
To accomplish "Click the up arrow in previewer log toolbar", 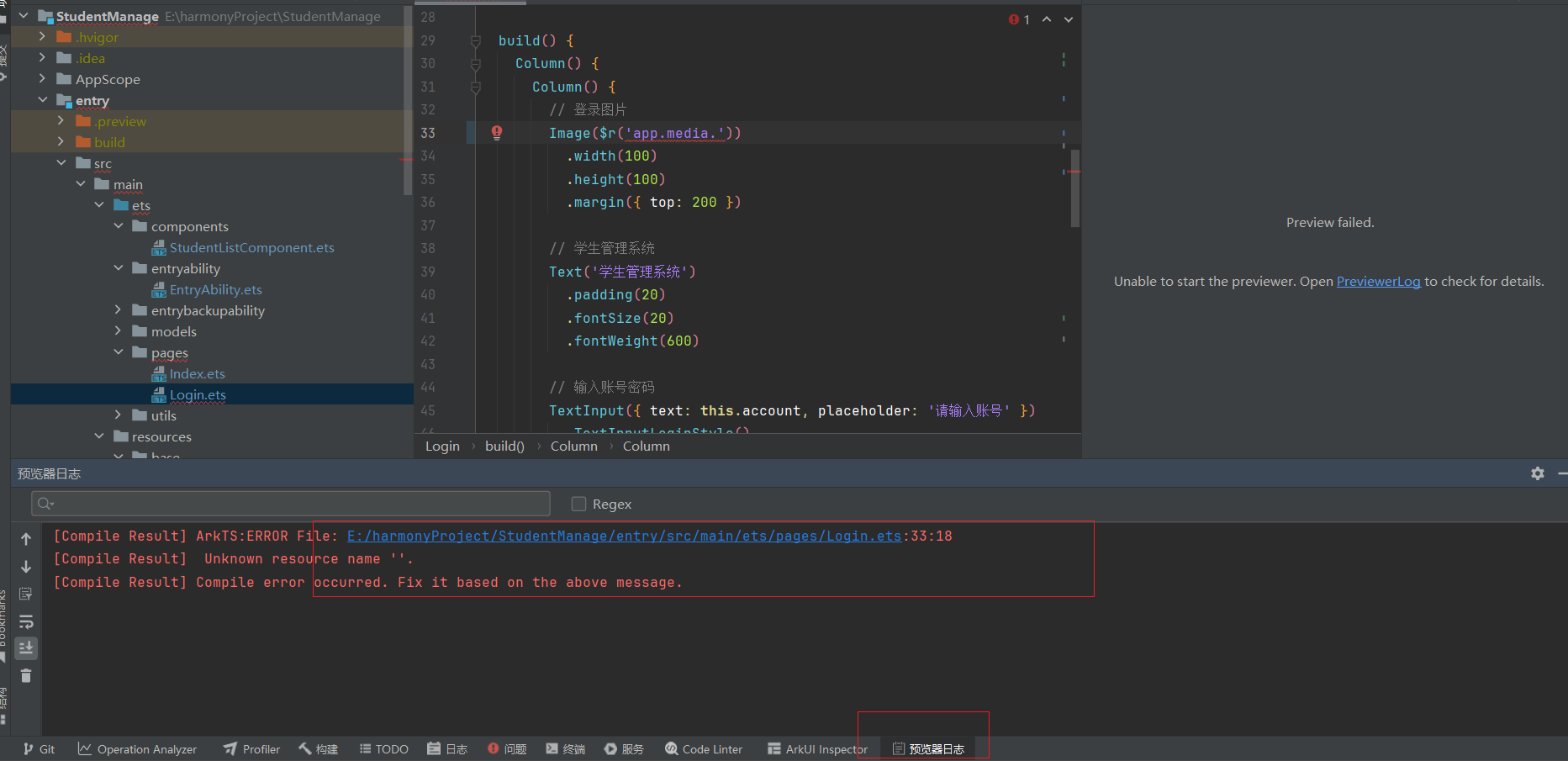I will [26, 539].
